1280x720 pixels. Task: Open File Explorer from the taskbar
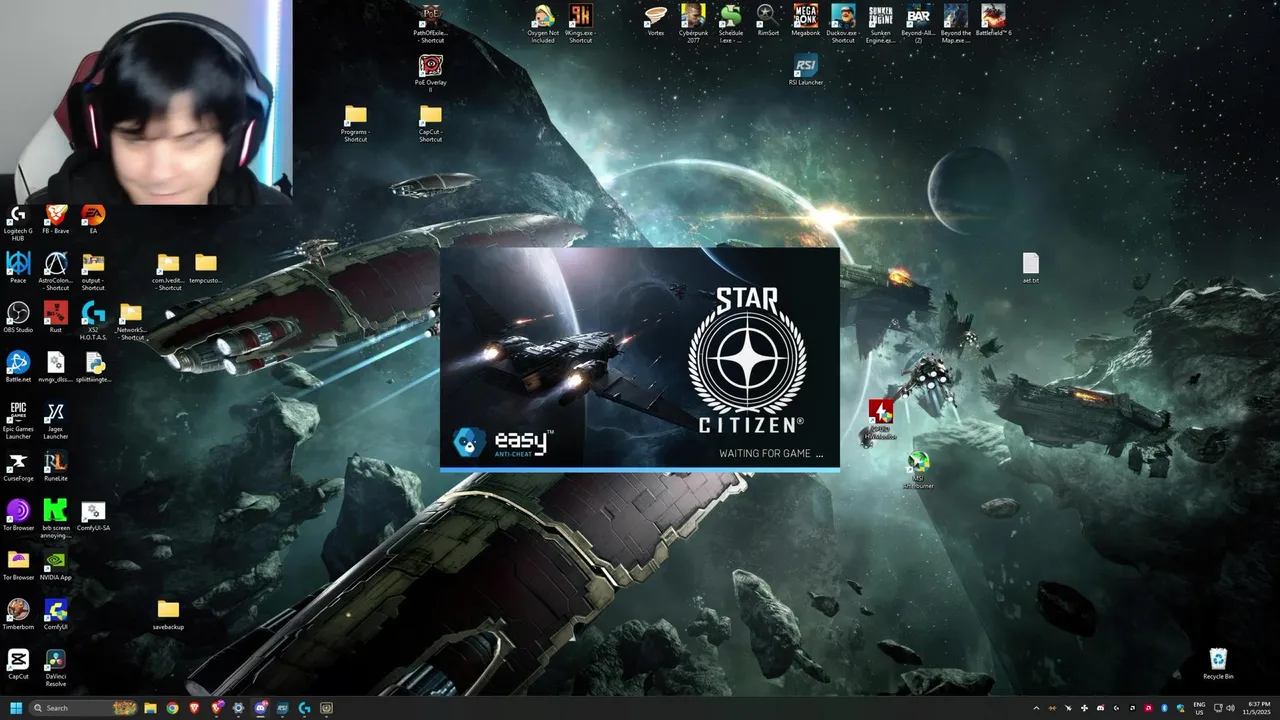(x=150, y=708)
